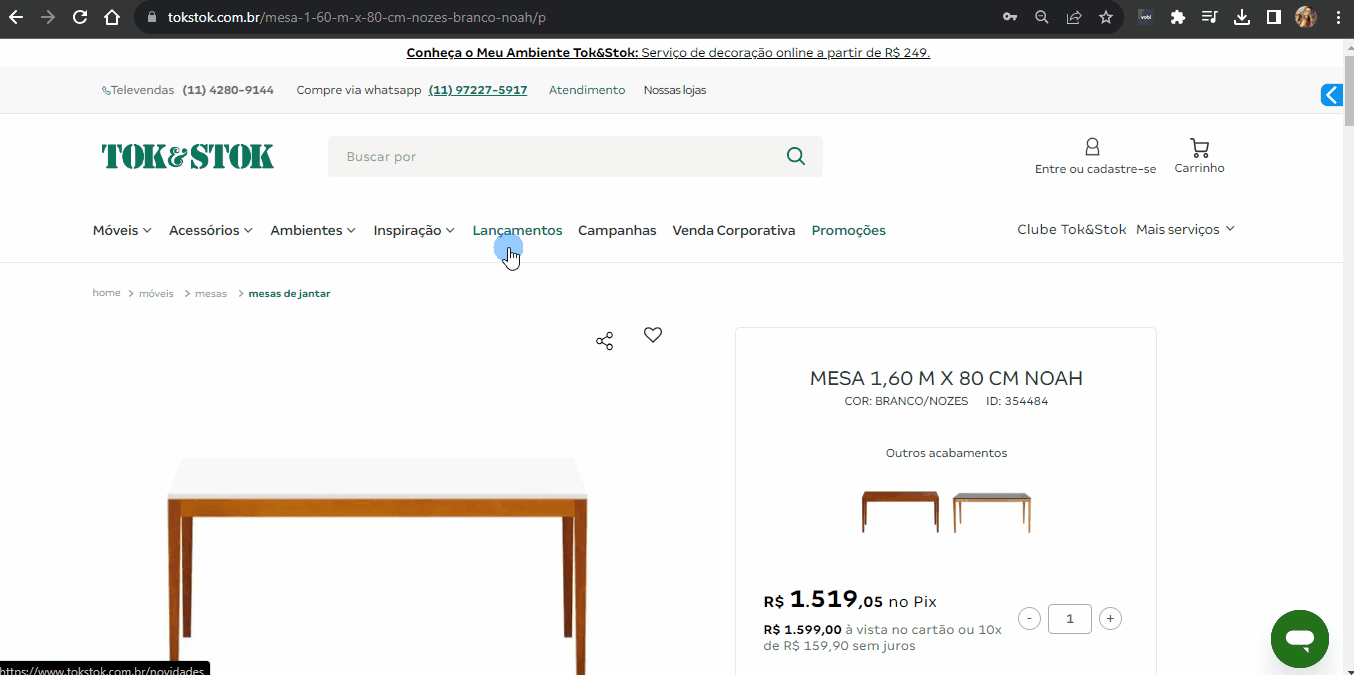Increase quantity with plus button

click(1110, 618)
